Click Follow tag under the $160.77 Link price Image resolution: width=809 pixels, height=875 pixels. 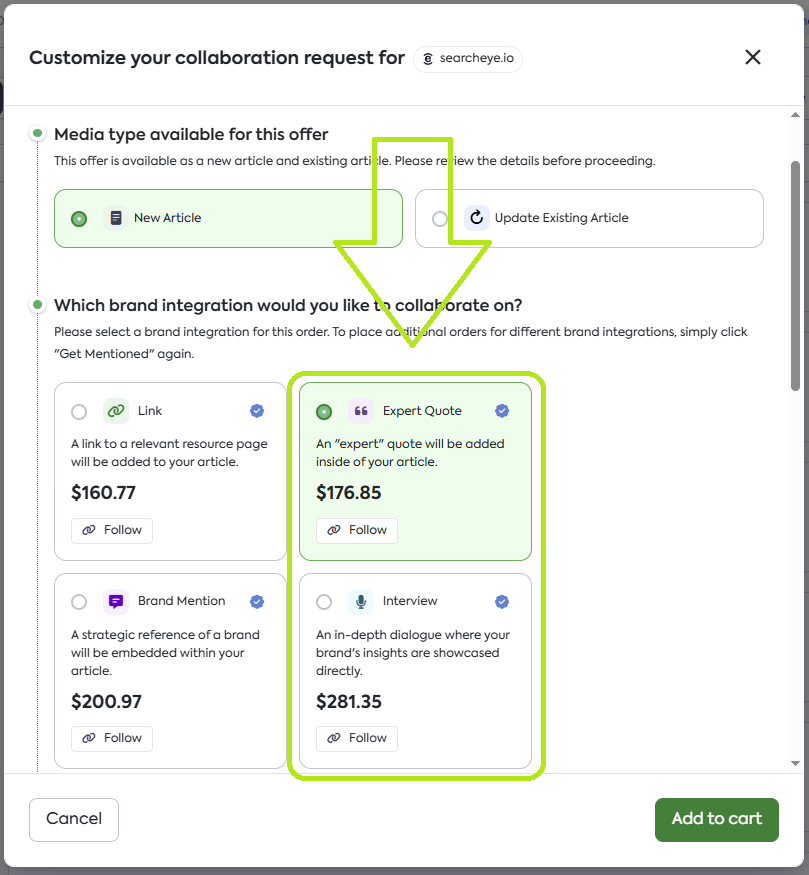click(x=112, y=530)
